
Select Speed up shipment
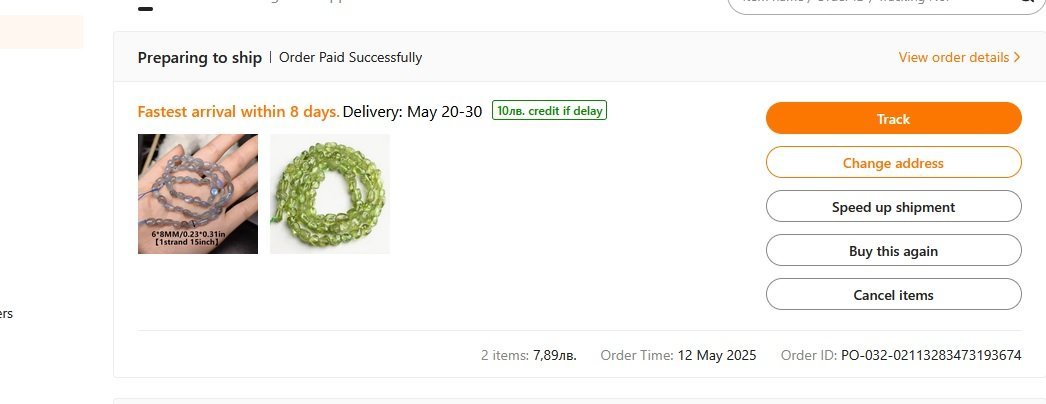coord(893,207)
